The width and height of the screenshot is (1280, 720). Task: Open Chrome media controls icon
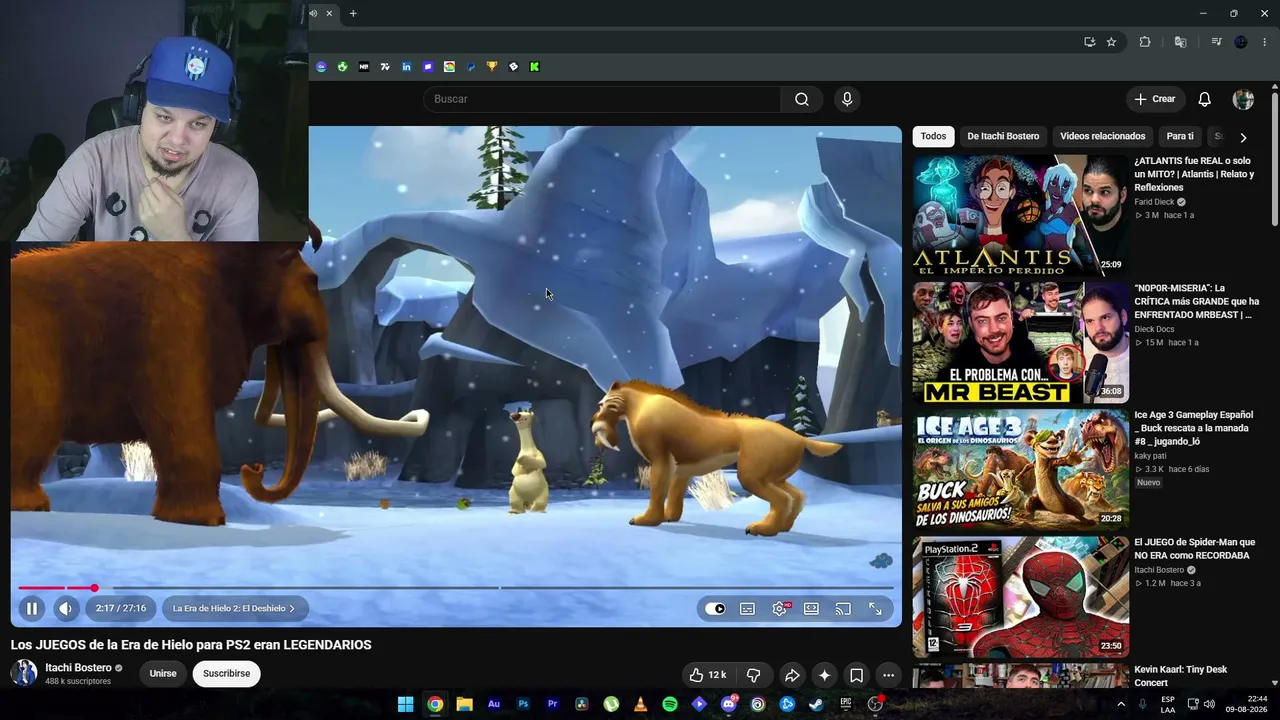tap(1216, 42)
